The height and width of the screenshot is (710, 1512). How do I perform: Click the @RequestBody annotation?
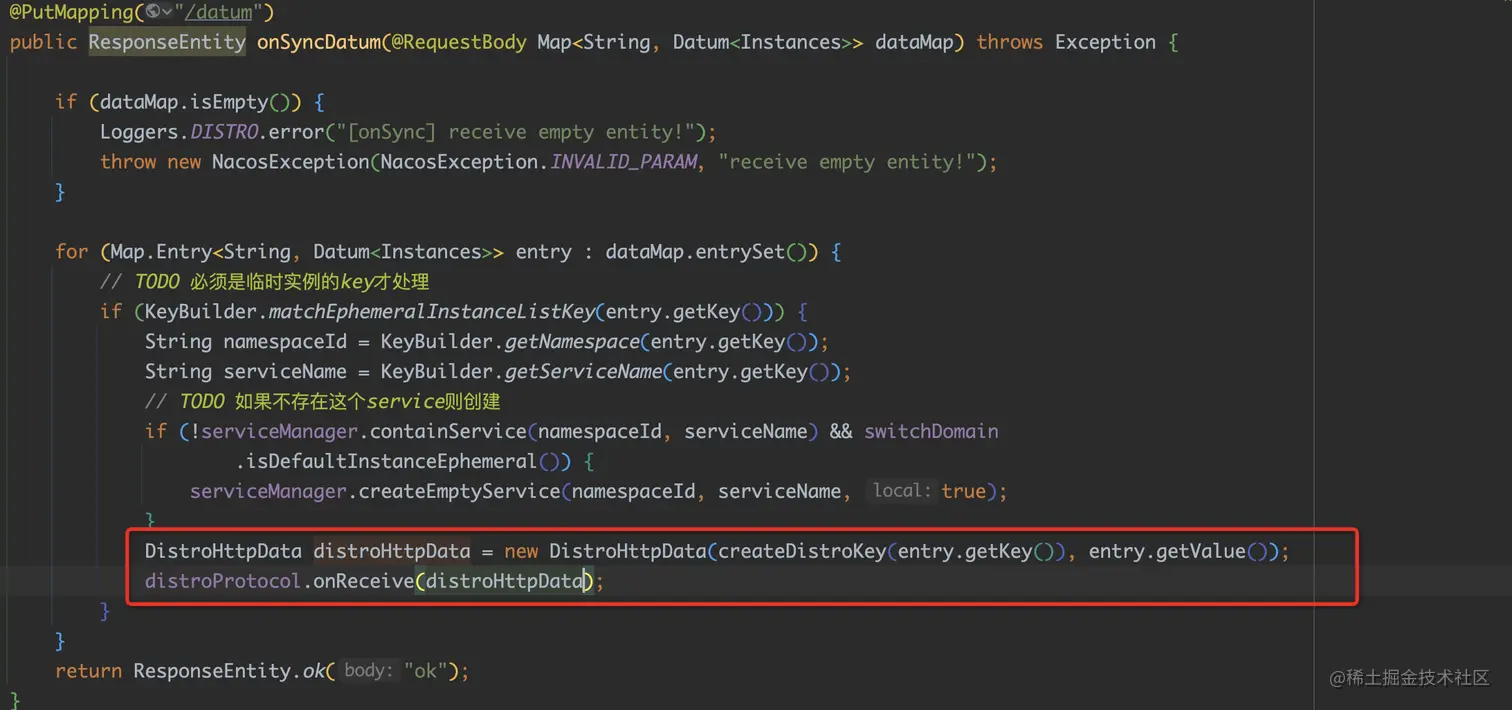tap(458, 42)
